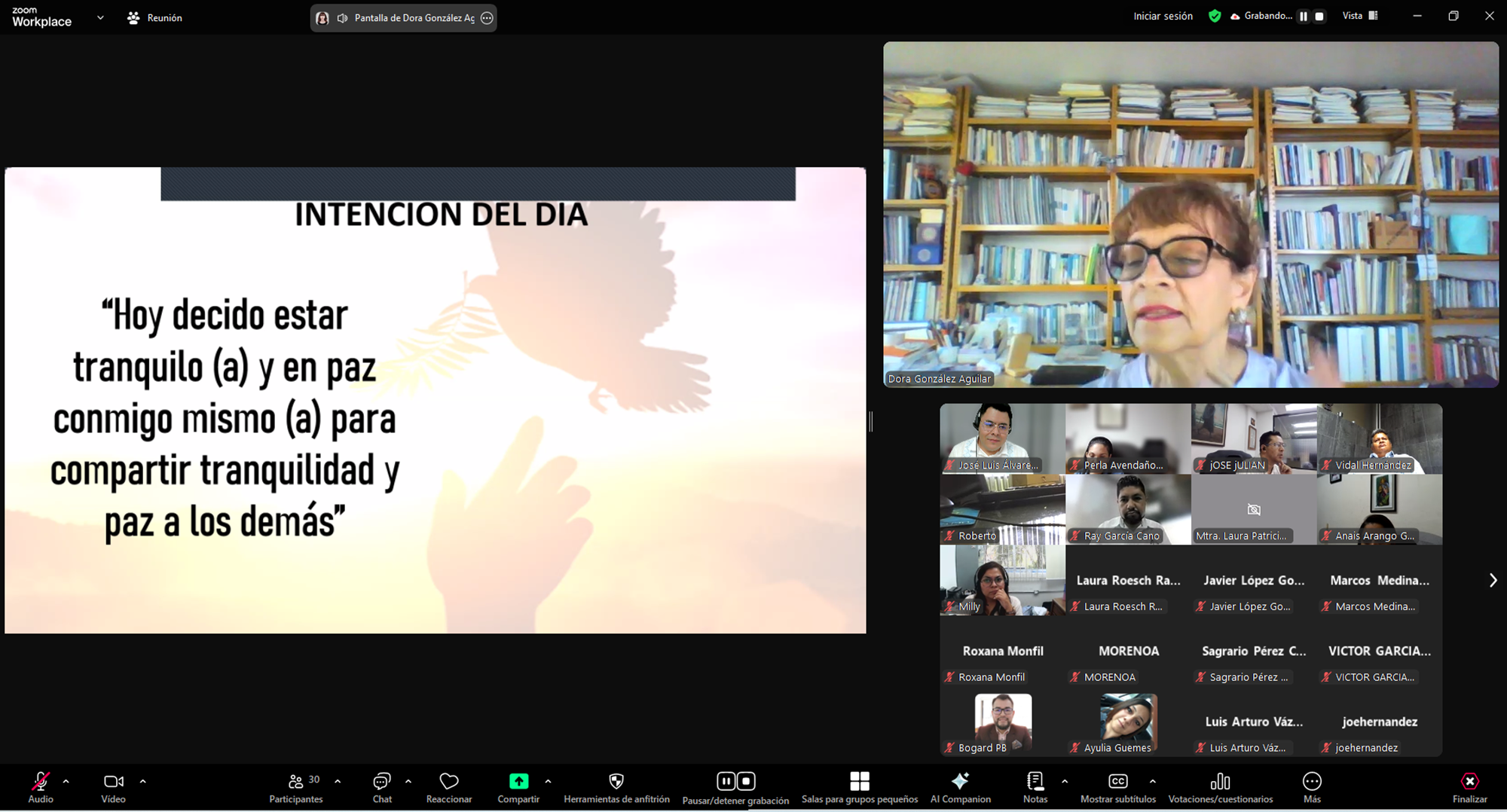Open the Chat panel
The height and width of the screenshot is (812, 1507).
pos(382,786)
